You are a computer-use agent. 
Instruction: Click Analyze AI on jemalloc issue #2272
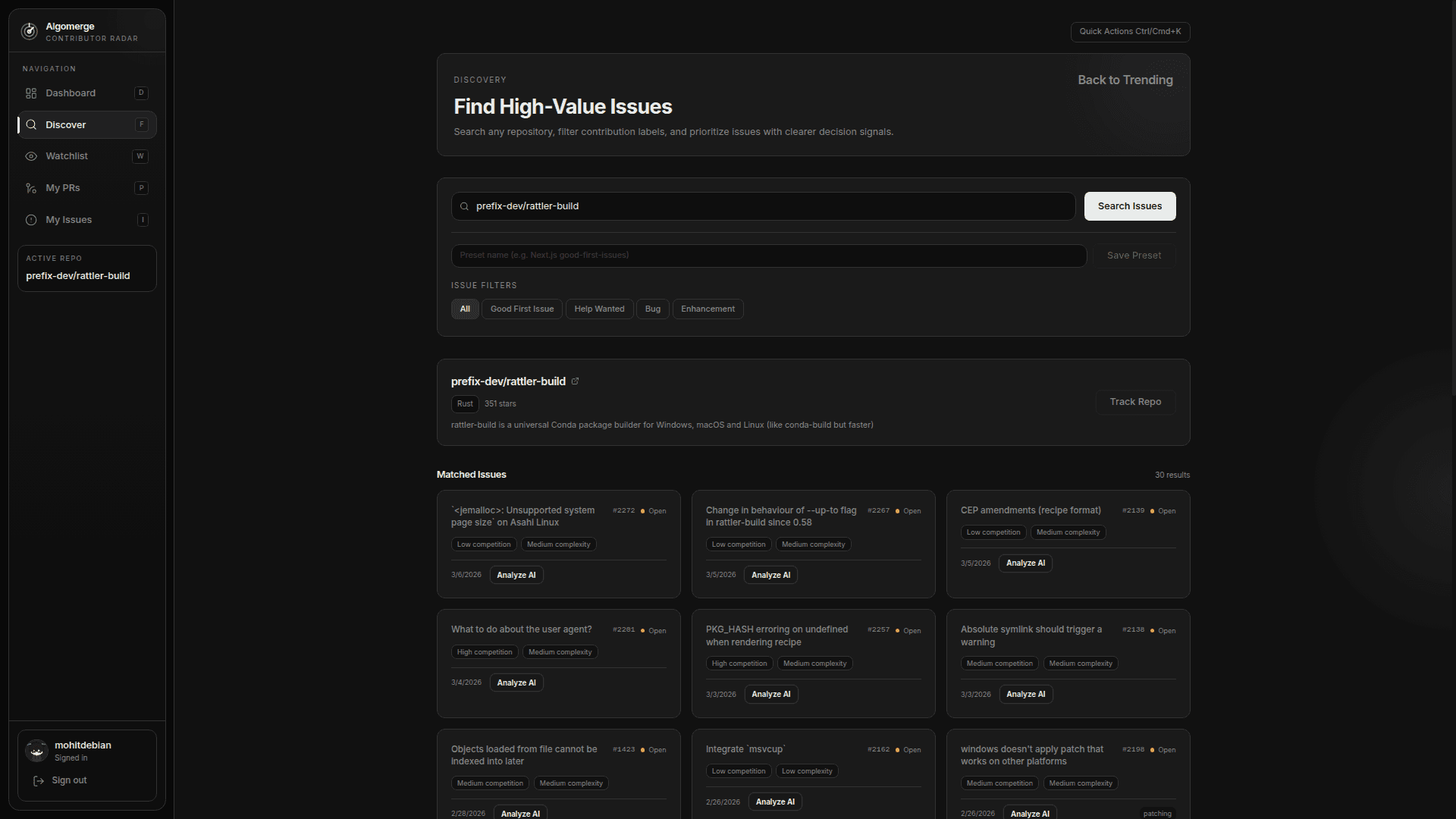pyautogui.click(x=516, y=576)
